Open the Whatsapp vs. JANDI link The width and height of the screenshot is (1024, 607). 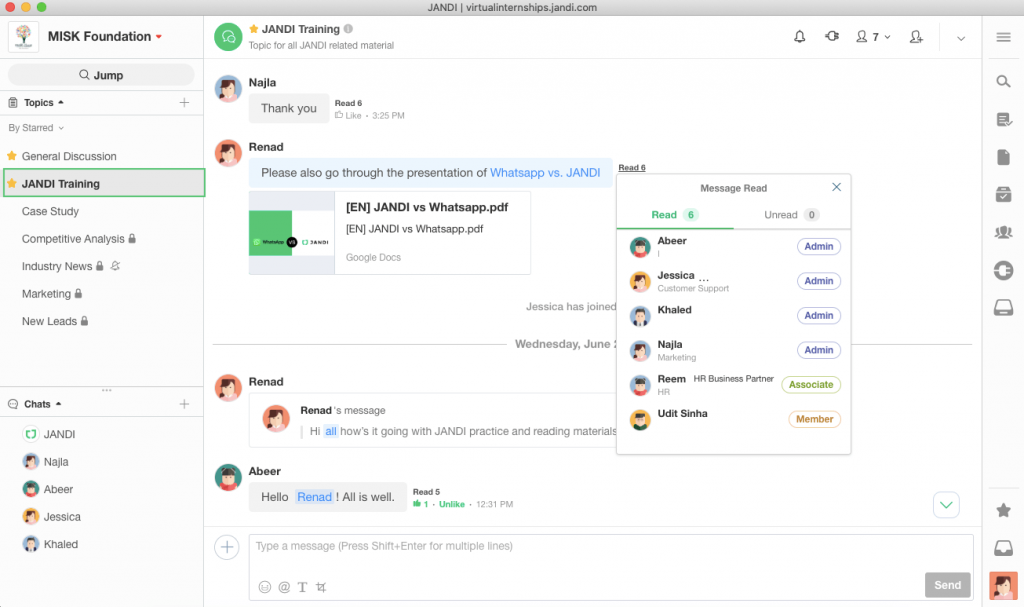click(x=544, y=173)
